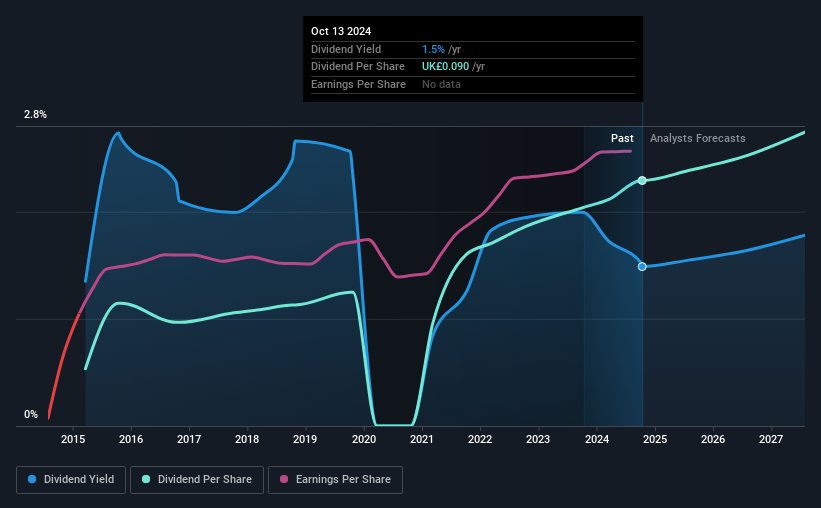Click the 2025 x-axis label
The height and width of the screenshot is (508, 821).
pyautogui.click(x=655, y=439)
